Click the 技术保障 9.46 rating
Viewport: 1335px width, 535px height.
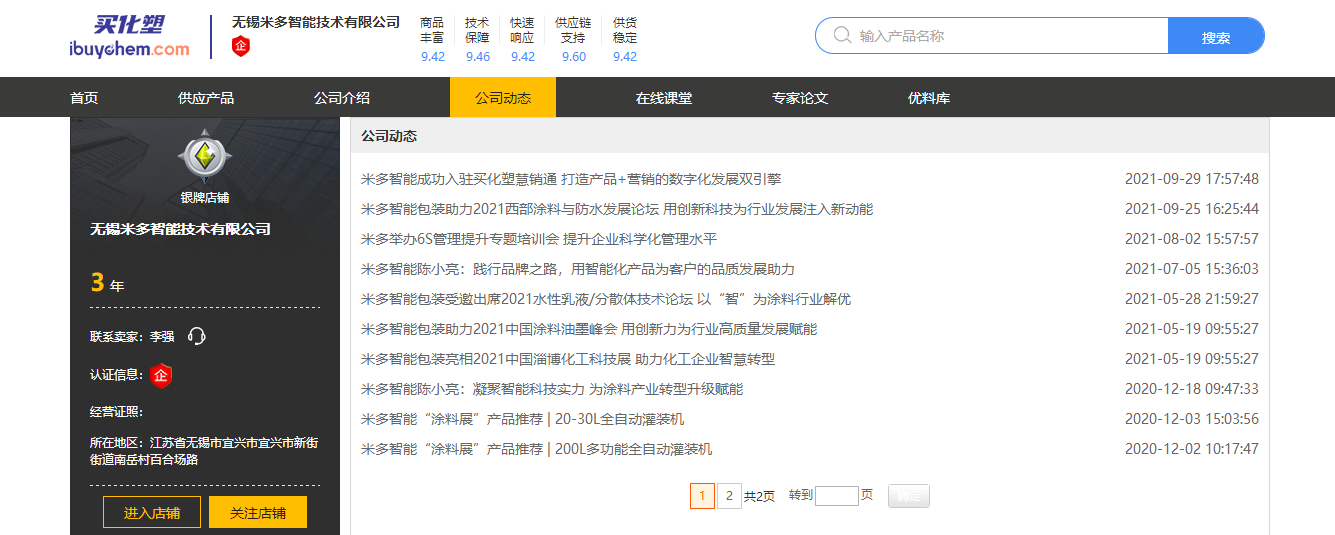pos(478,39)
